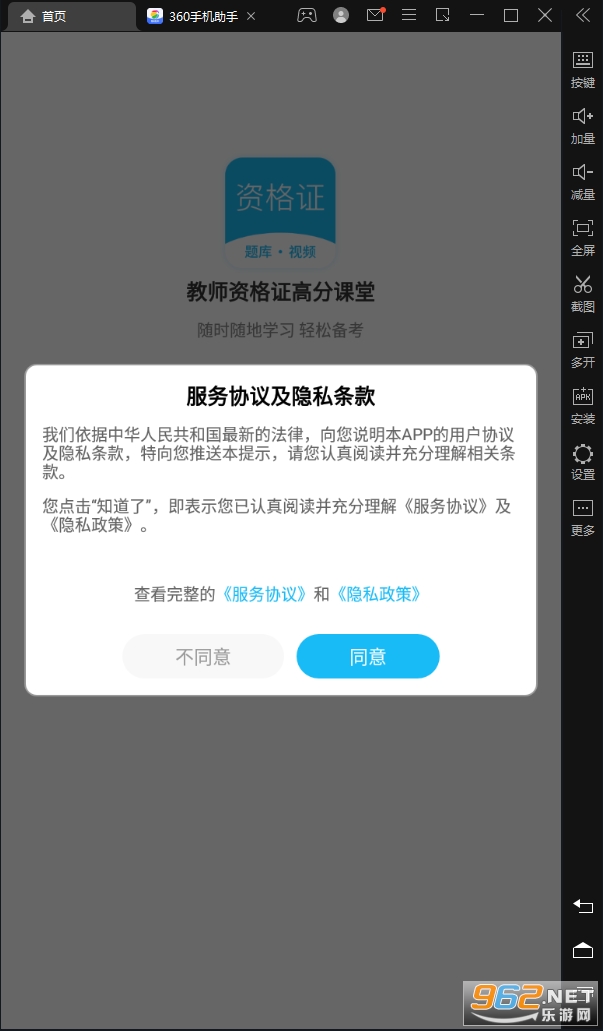Click the 不同意 button
The height and width of the screenshot is (1031, 603).
[203, 656]
